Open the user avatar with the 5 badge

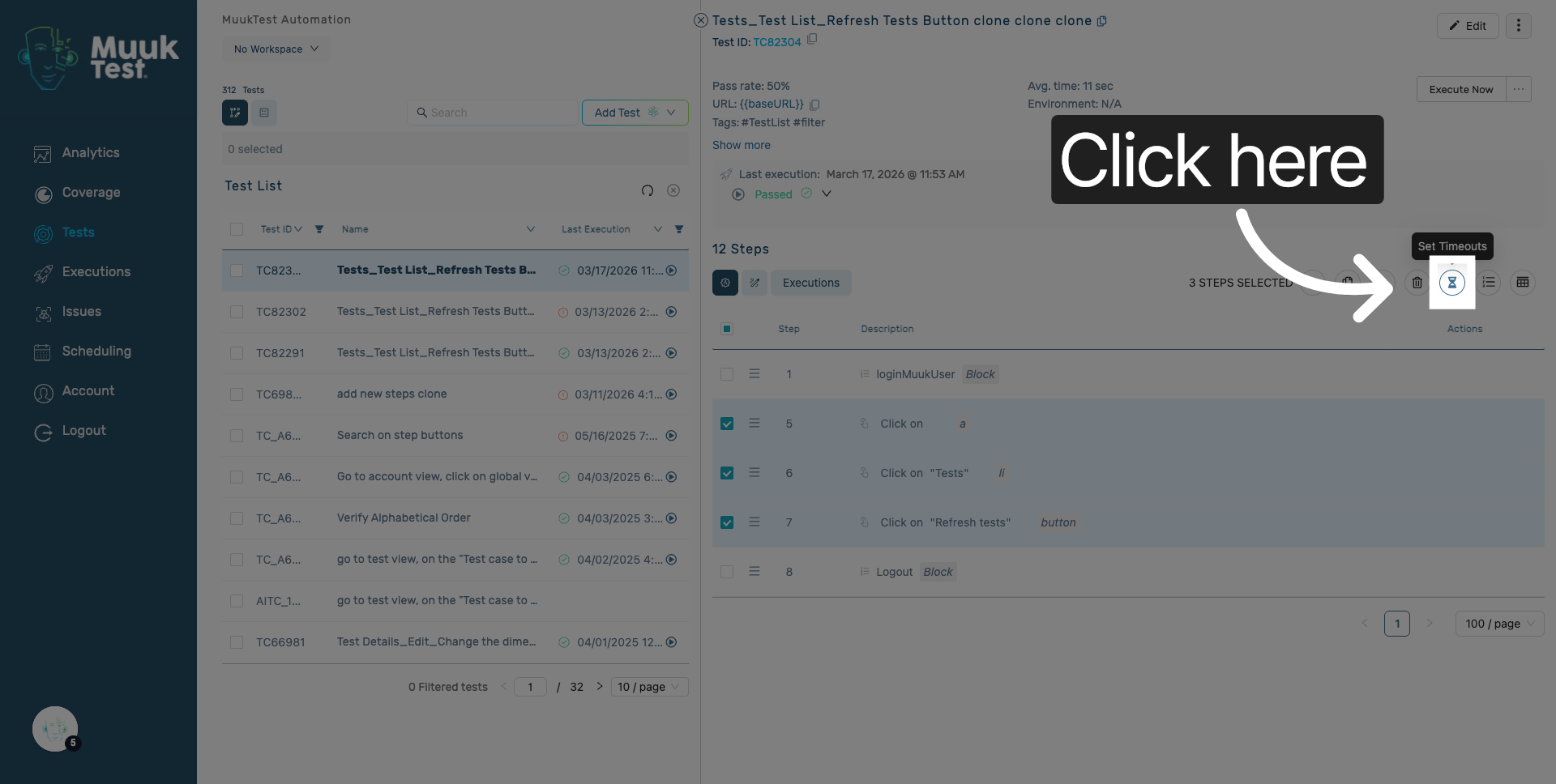[x=55, y=729]
